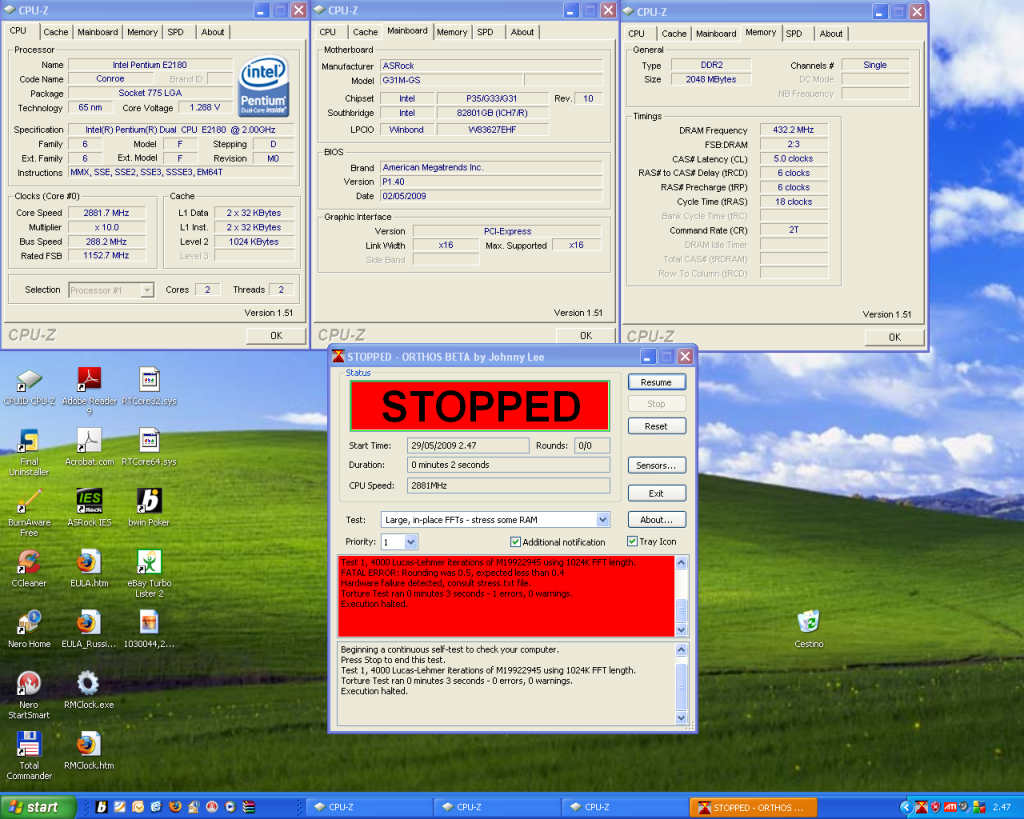Select Mainboard tab in the Memory CPU-Z window

pyautogui.click(x=716, y=33)
